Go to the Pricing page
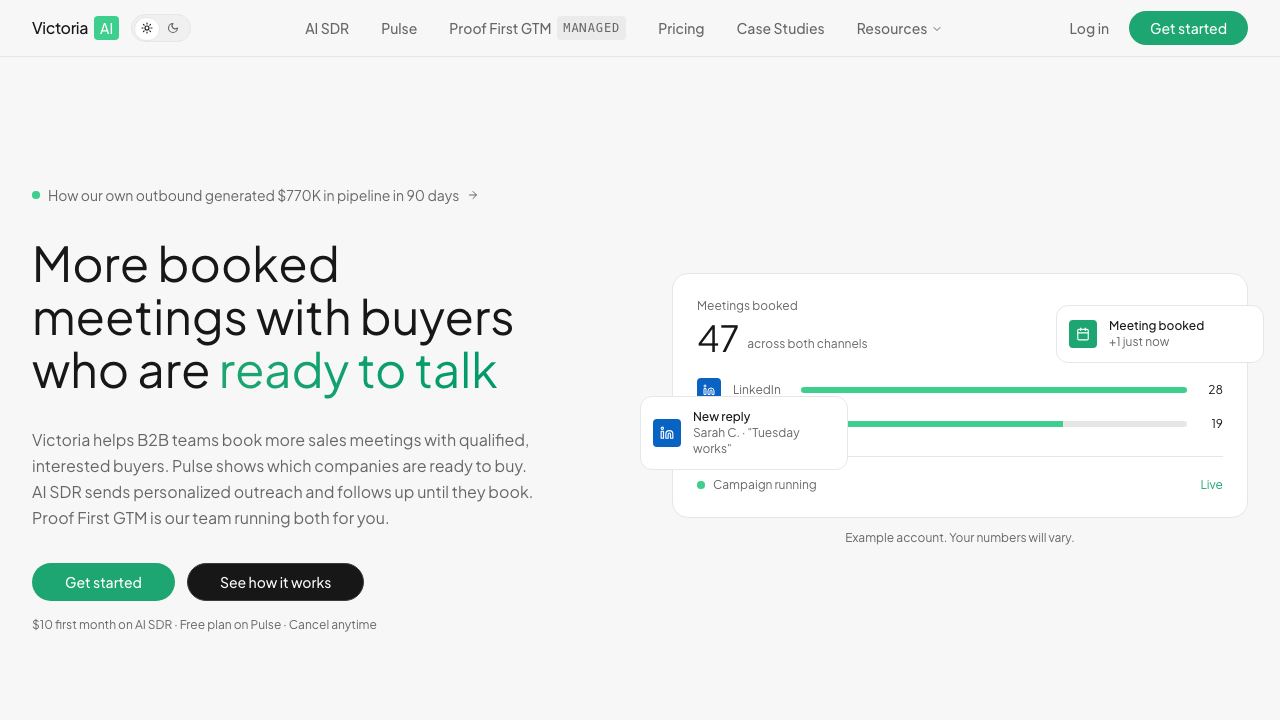 point(681,28)
